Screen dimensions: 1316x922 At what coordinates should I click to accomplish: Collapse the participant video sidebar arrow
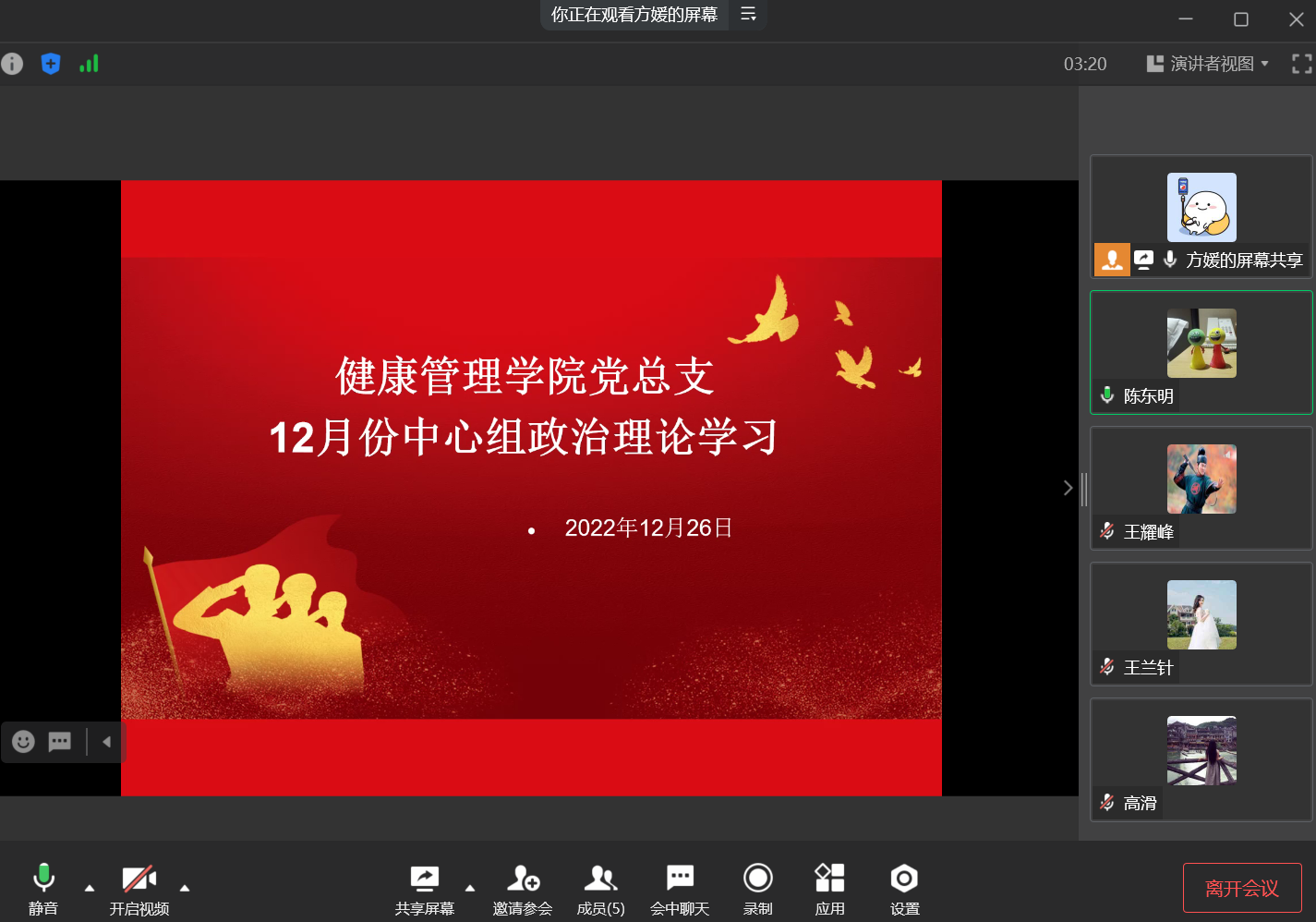pos(1068,488)
